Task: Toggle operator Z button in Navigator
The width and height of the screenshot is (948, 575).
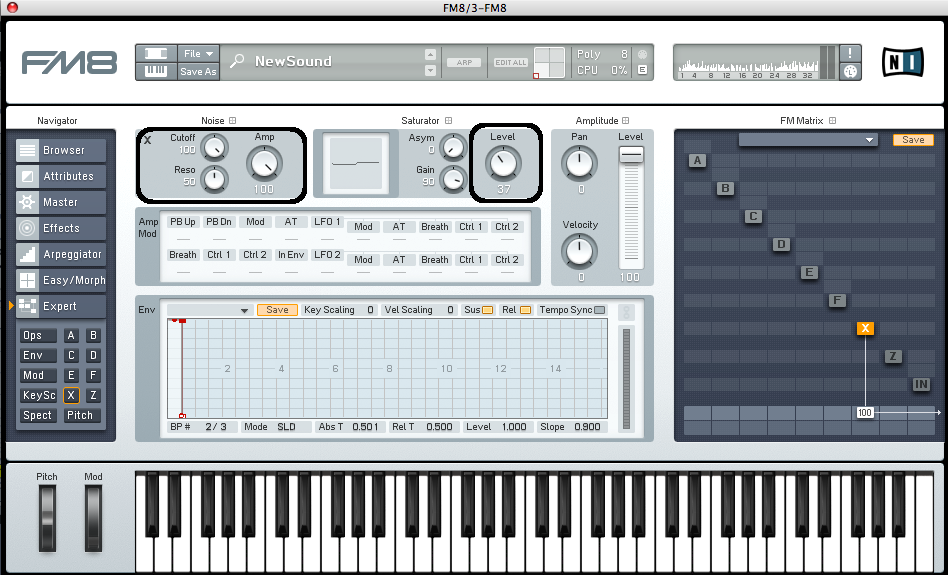Action: tap(93, 395)
